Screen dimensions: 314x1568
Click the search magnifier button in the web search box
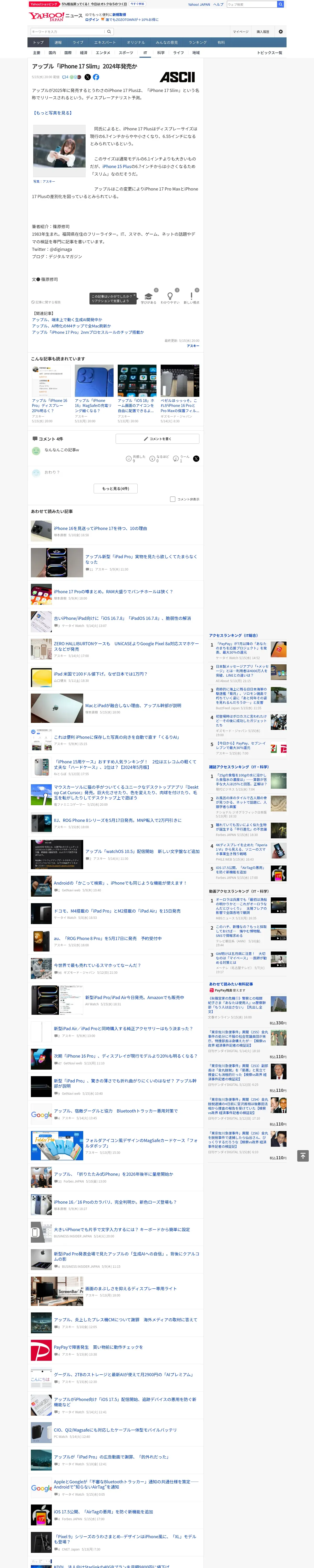click(x=281, y=4)
